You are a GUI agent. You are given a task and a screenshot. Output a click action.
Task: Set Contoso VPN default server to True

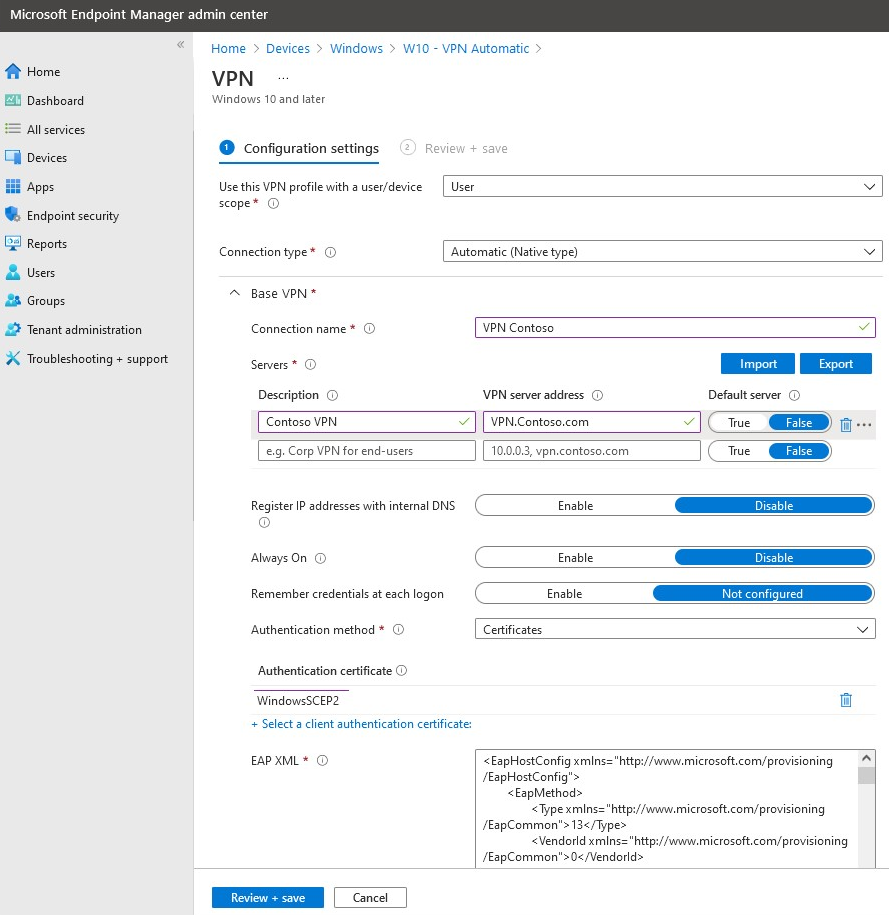(x=739, y=422)
